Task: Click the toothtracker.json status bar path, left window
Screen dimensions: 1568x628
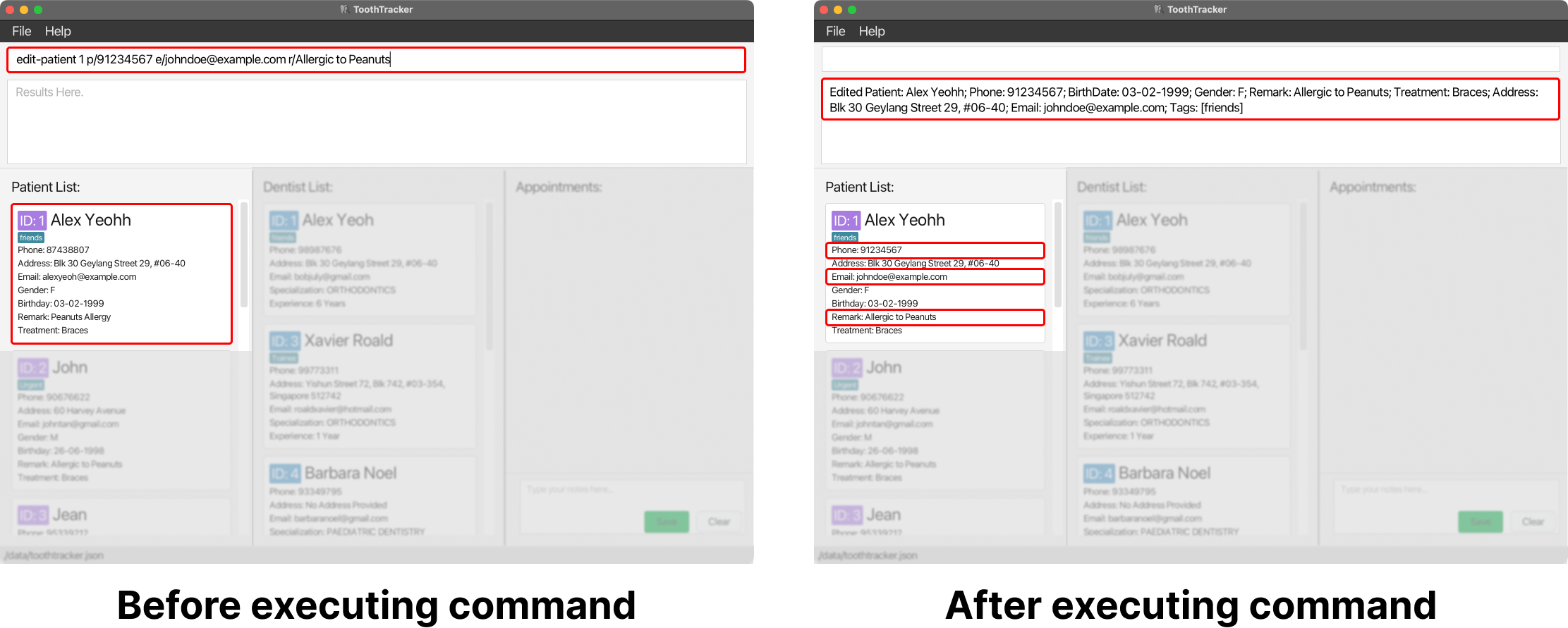Action: coord(54,555)
